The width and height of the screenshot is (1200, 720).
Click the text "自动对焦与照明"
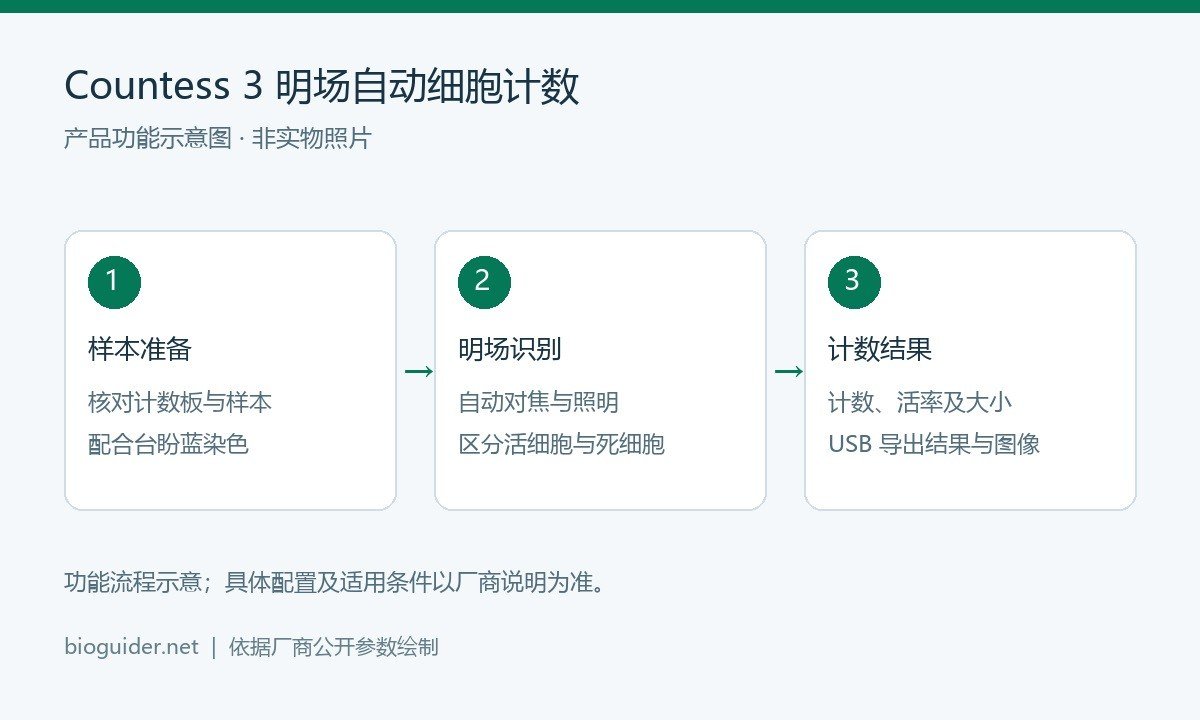coord(538,402)
